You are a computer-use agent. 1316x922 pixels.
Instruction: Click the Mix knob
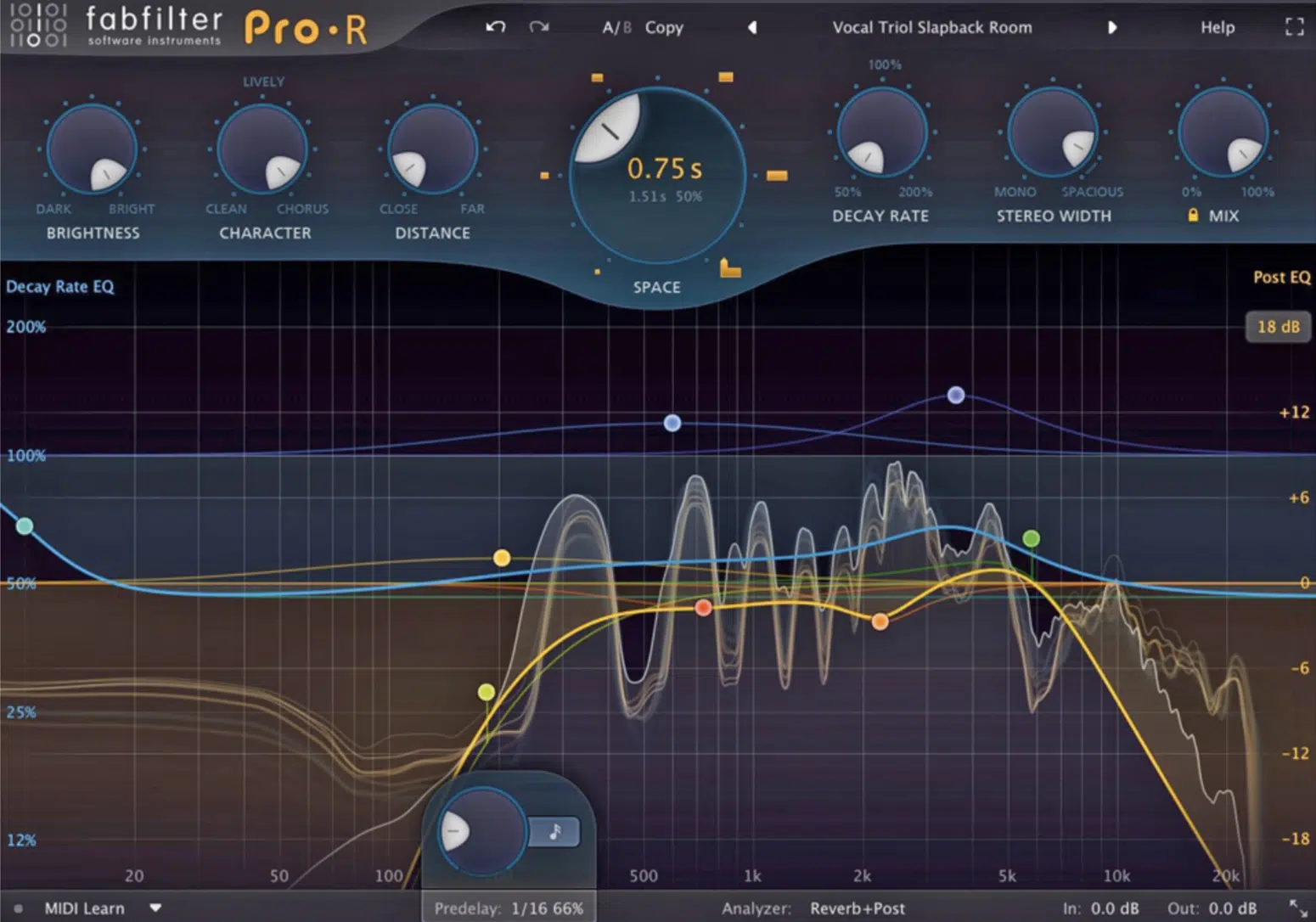click(x=1223, y=132)
